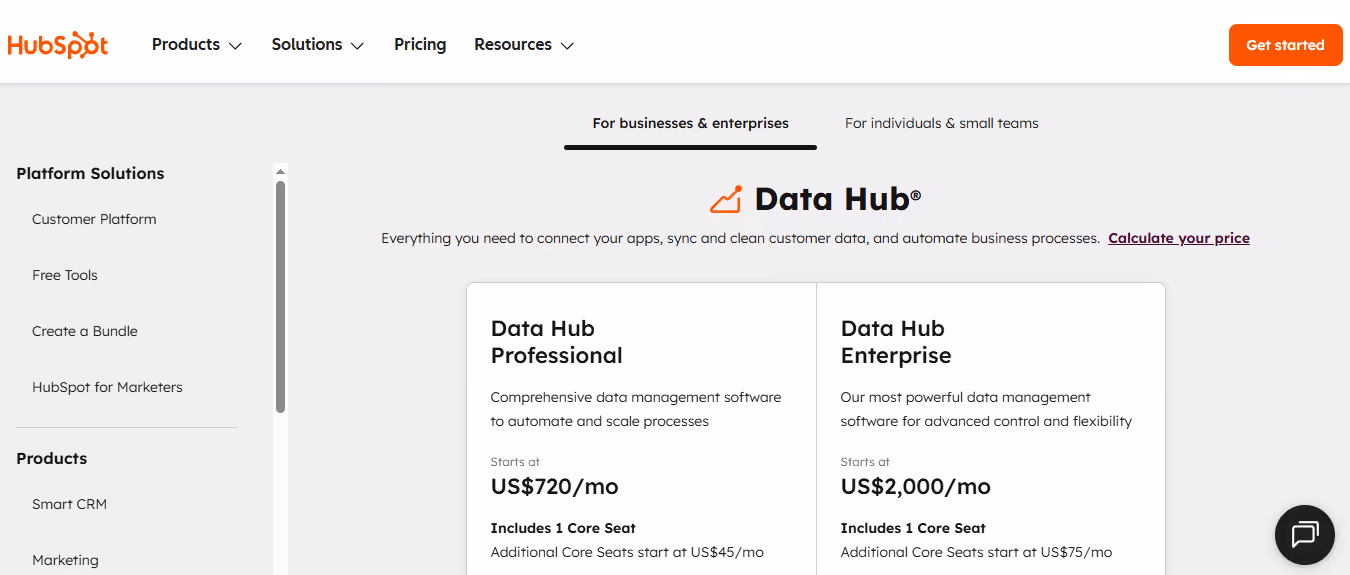Click the US$720/mo price

(x=555, y=487)
